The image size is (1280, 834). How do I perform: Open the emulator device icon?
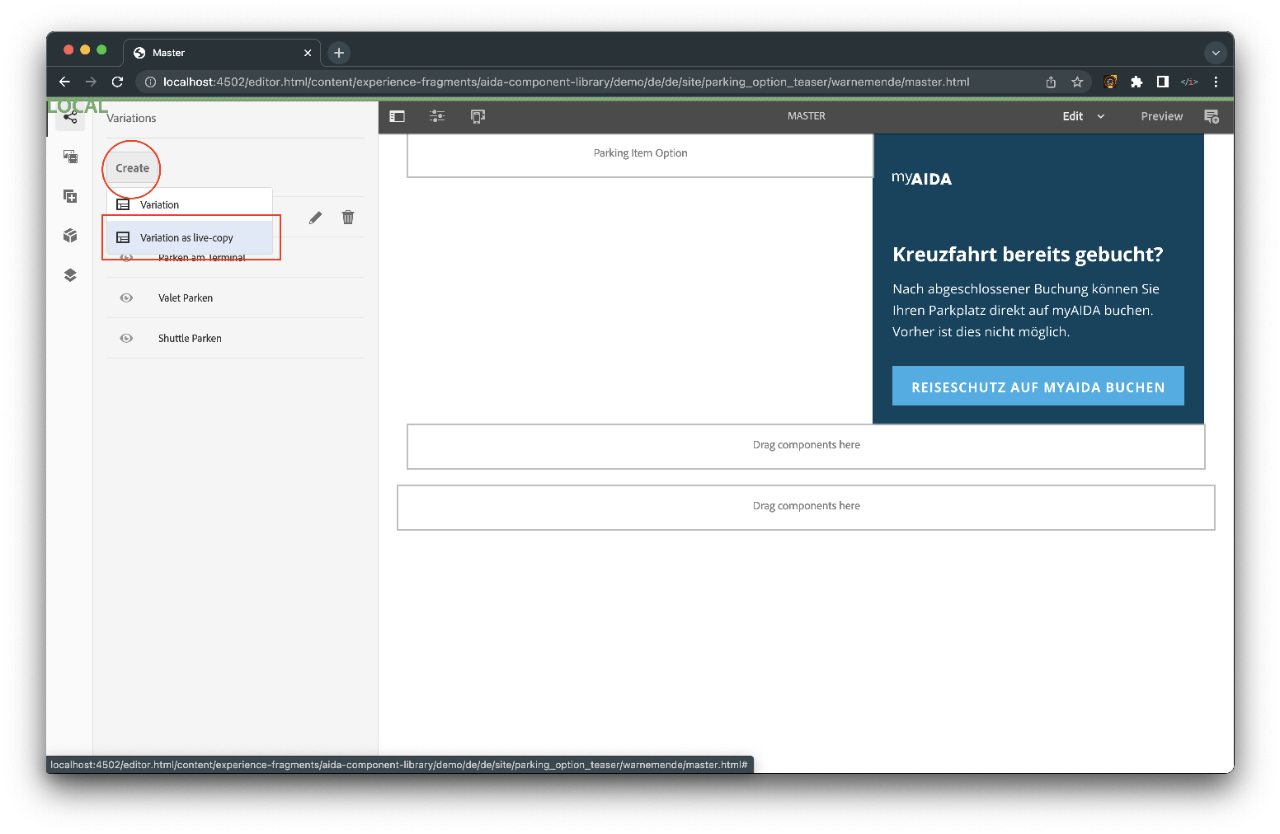(x=478, y=116)
